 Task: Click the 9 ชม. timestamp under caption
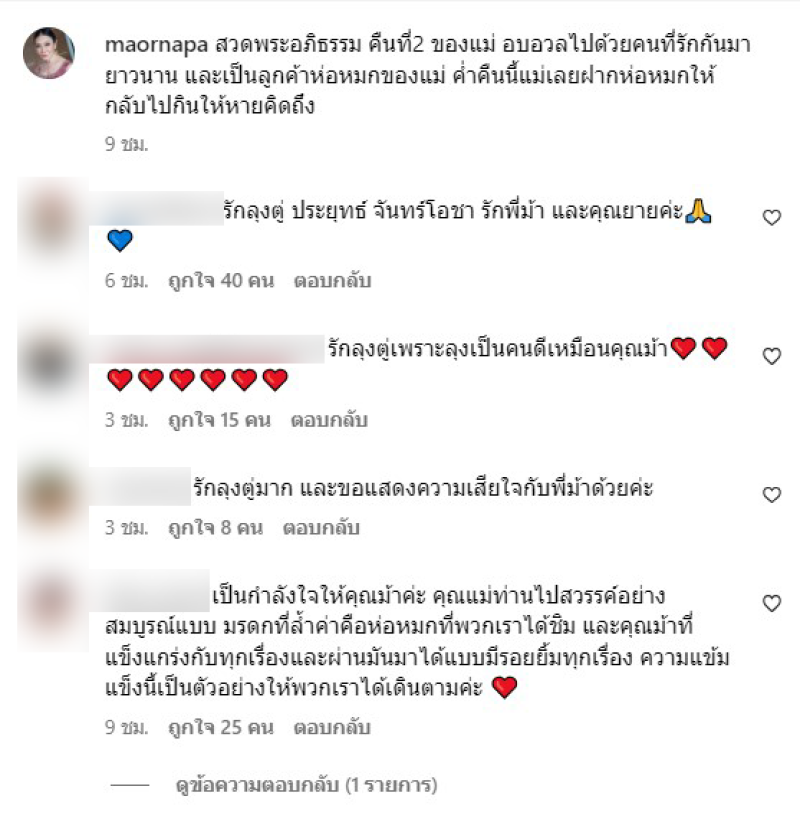[x=126, y=144]
